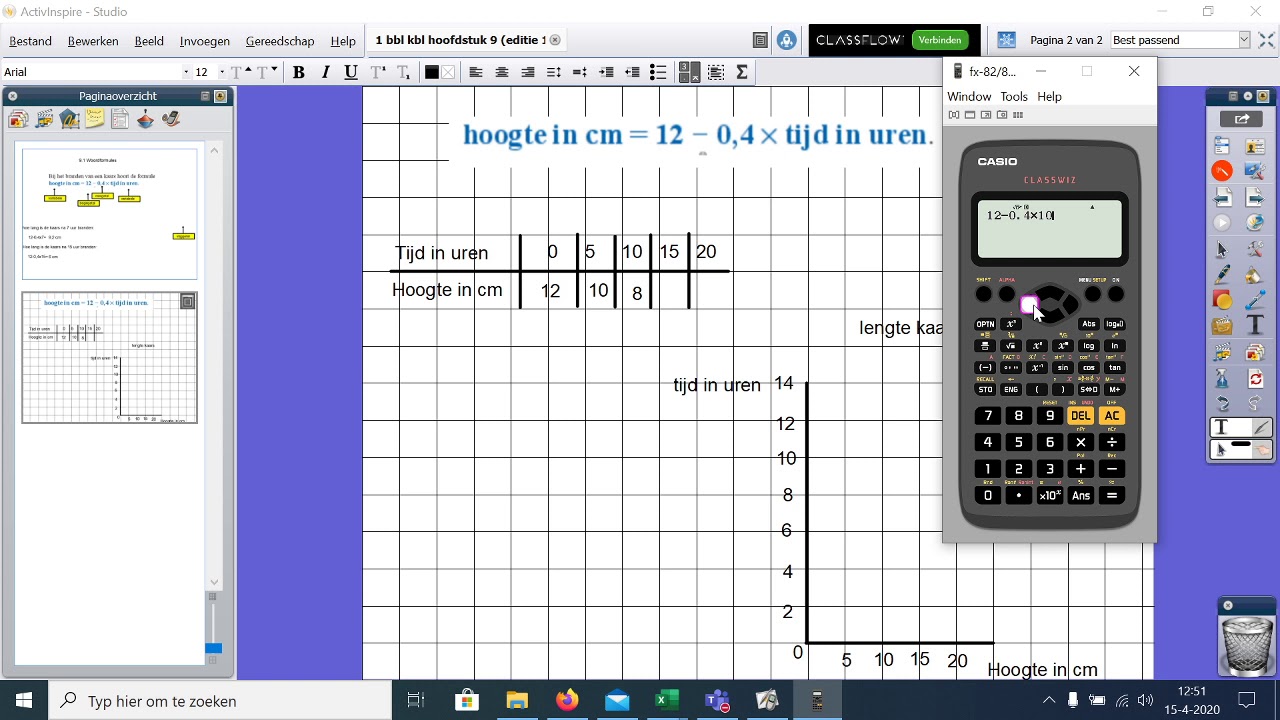Image resolution: width=1280 pixels, height=720 pixels.
Task: Select the black text color swatch
Action: click(432, 72)
